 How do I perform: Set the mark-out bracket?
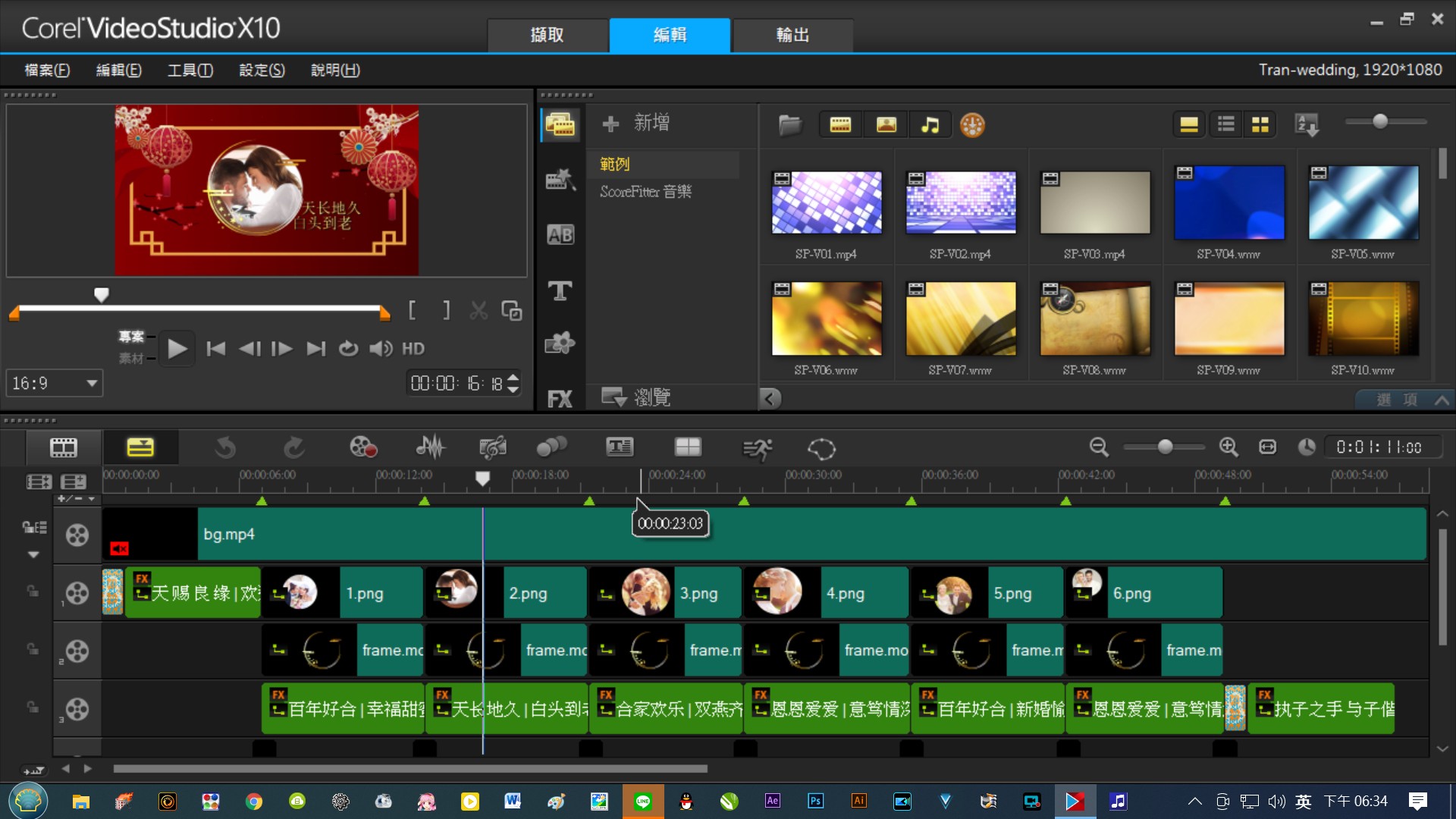click(x=446, y=310)
